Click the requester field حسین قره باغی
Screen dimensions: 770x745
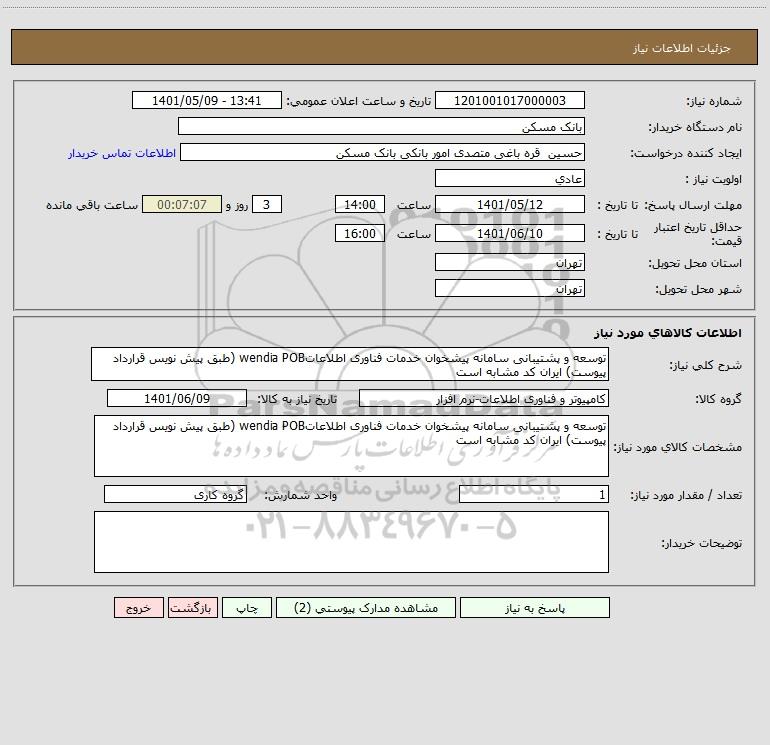[383, 152]
